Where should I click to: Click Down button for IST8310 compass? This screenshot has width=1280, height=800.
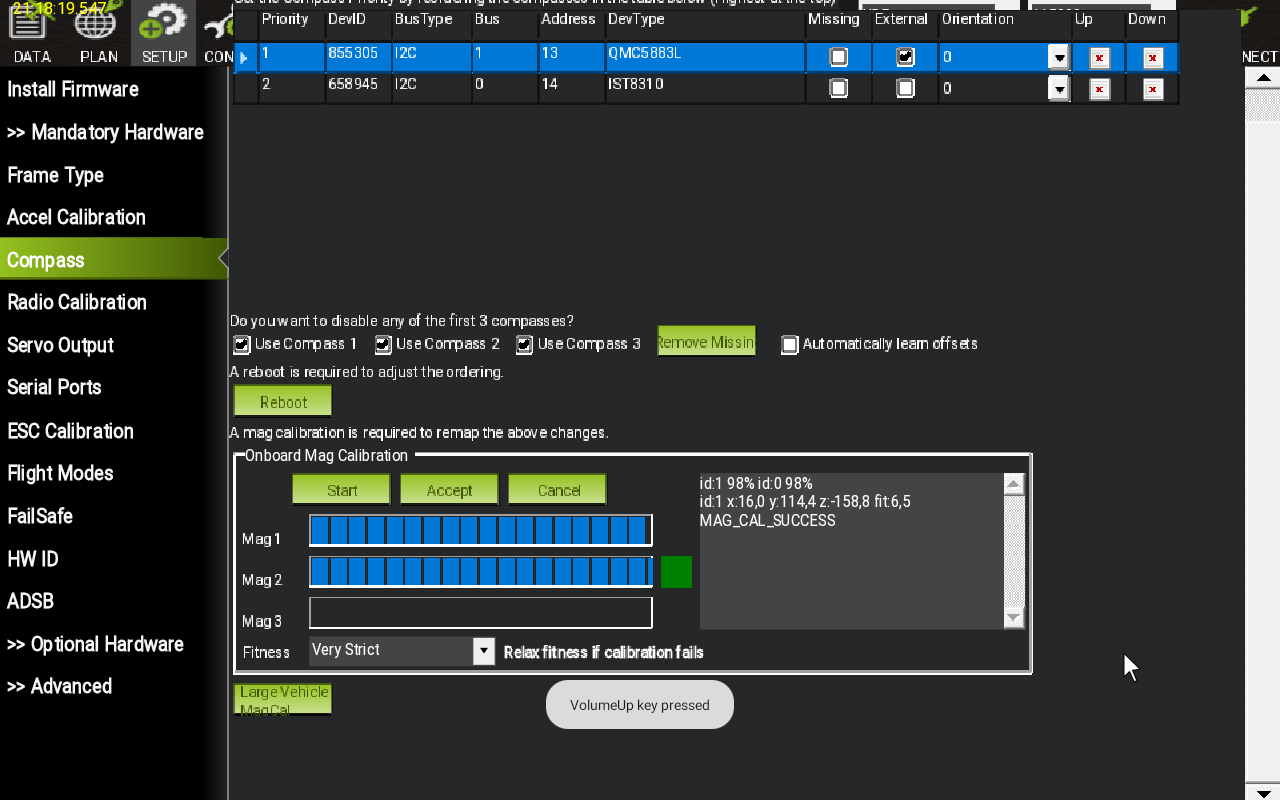click(1152, 90)
